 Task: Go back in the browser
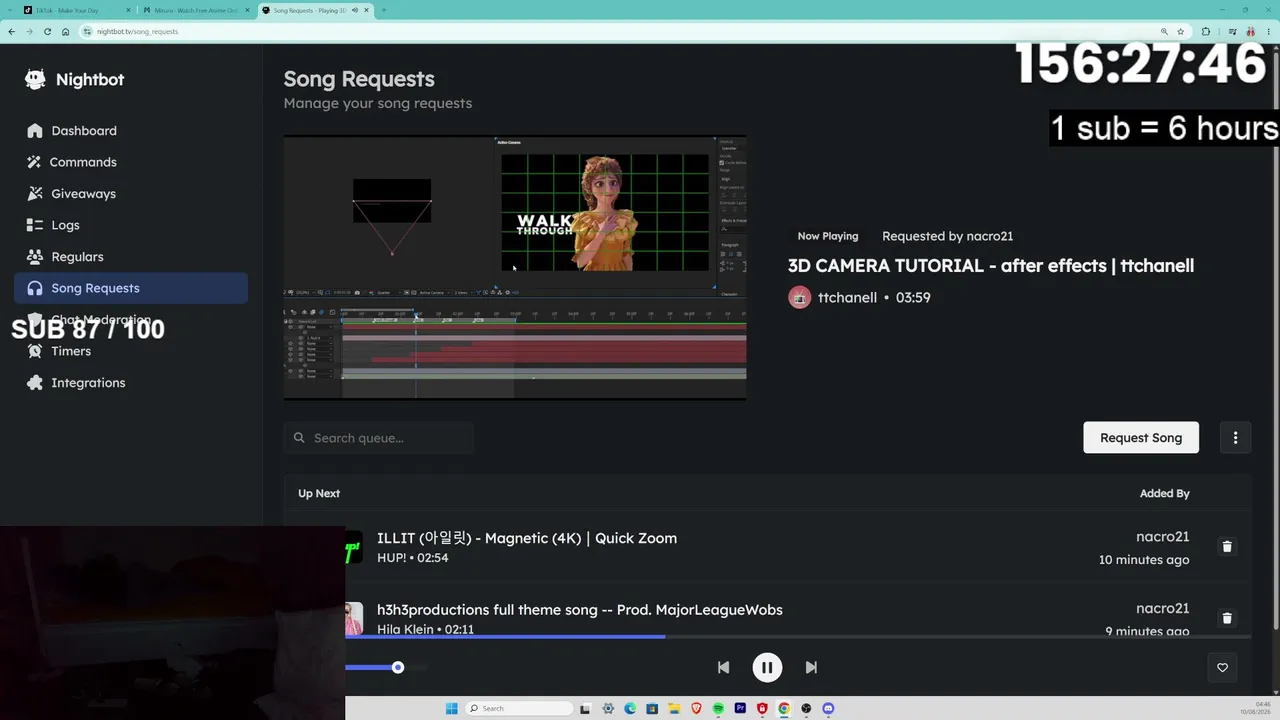[12, 31]
